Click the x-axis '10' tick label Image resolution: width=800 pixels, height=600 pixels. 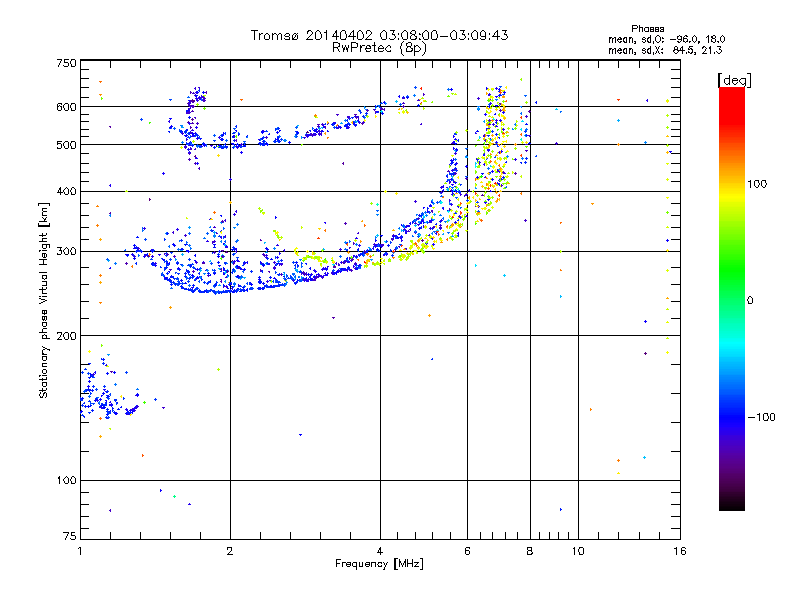click(x=578, y=551)
